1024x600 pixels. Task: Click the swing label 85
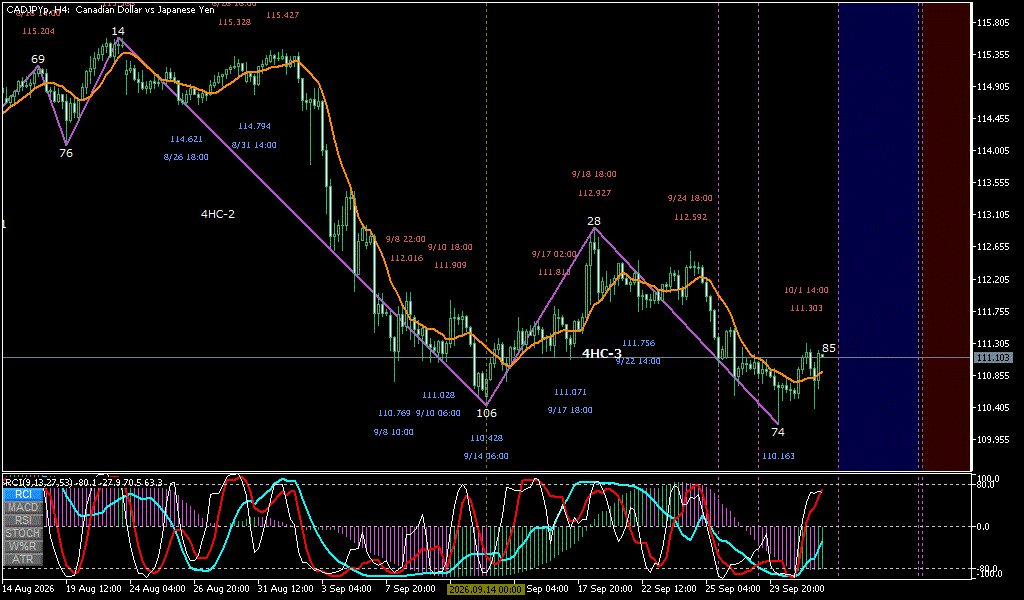(x=829, y=349)
